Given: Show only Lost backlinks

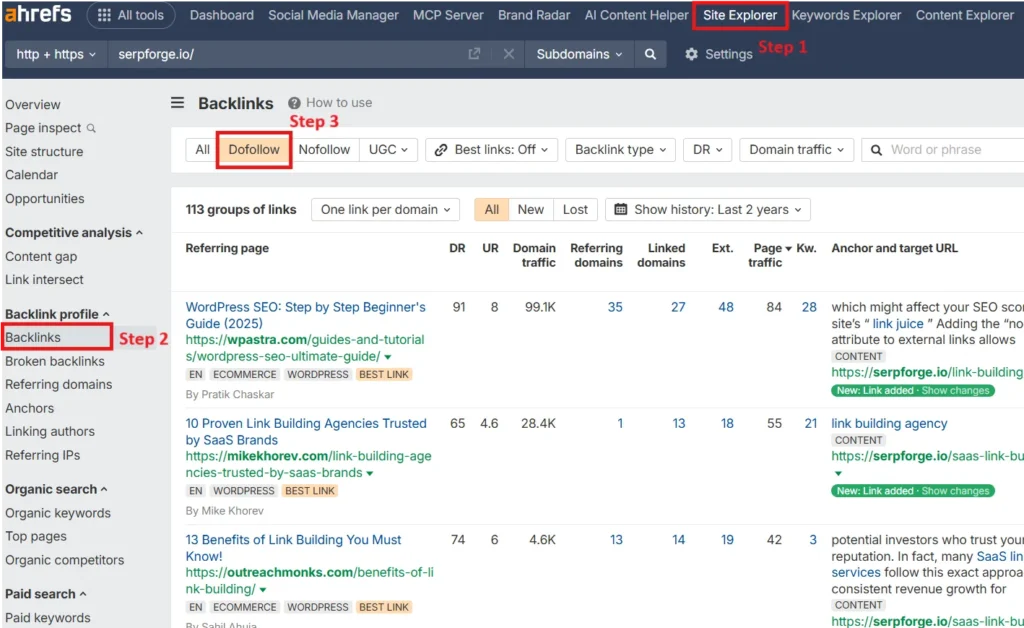Looking at the screenshot, I should 575,209.
